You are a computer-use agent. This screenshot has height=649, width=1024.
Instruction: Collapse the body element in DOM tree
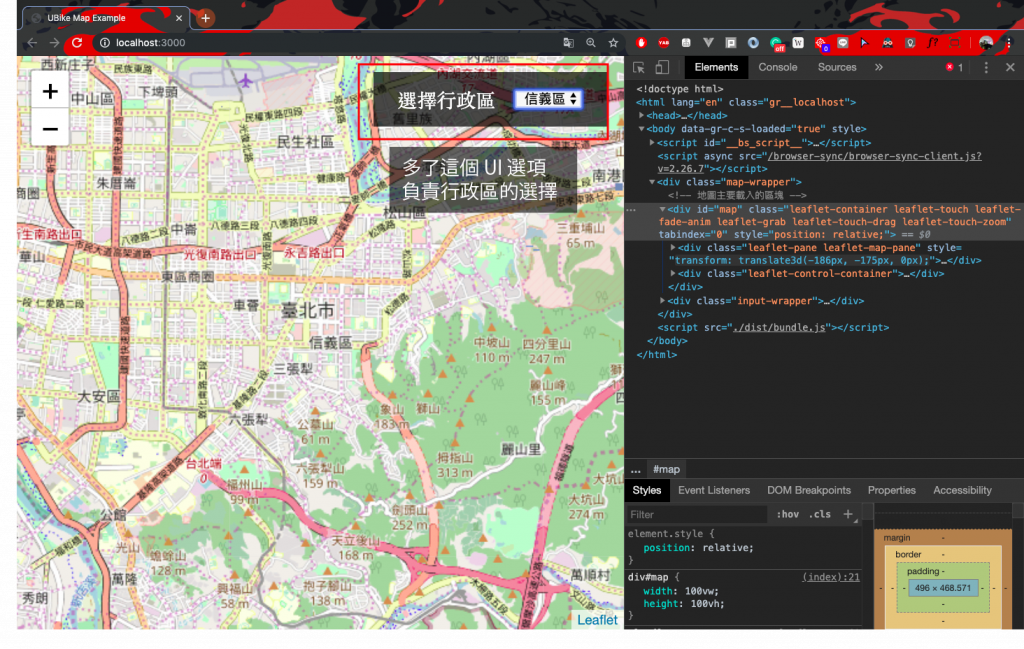(641, 129)
